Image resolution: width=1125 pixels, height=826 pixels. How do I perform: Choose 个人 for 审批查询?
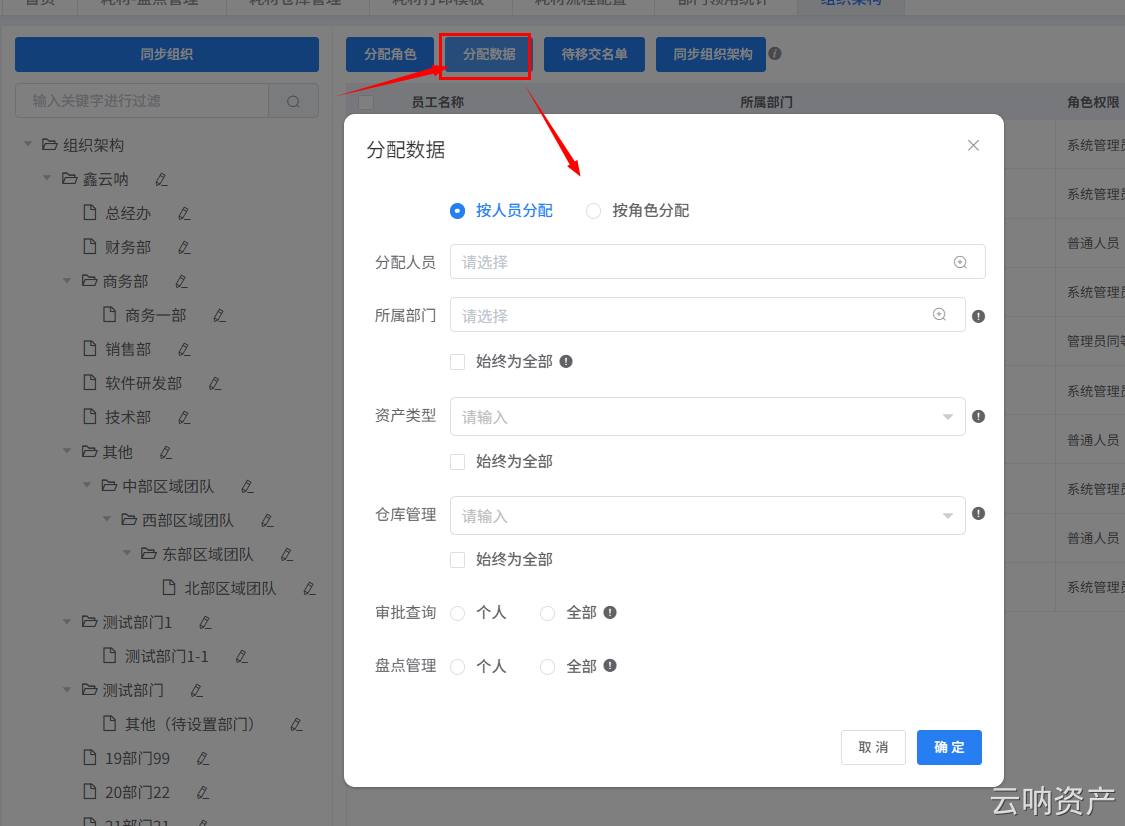[457, 613]
